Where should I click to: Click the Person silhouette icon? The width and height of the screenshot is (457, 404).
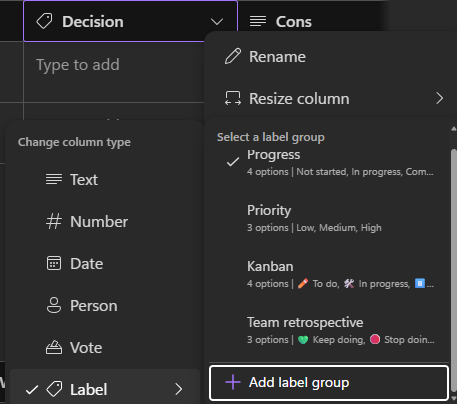pos(54,305)
